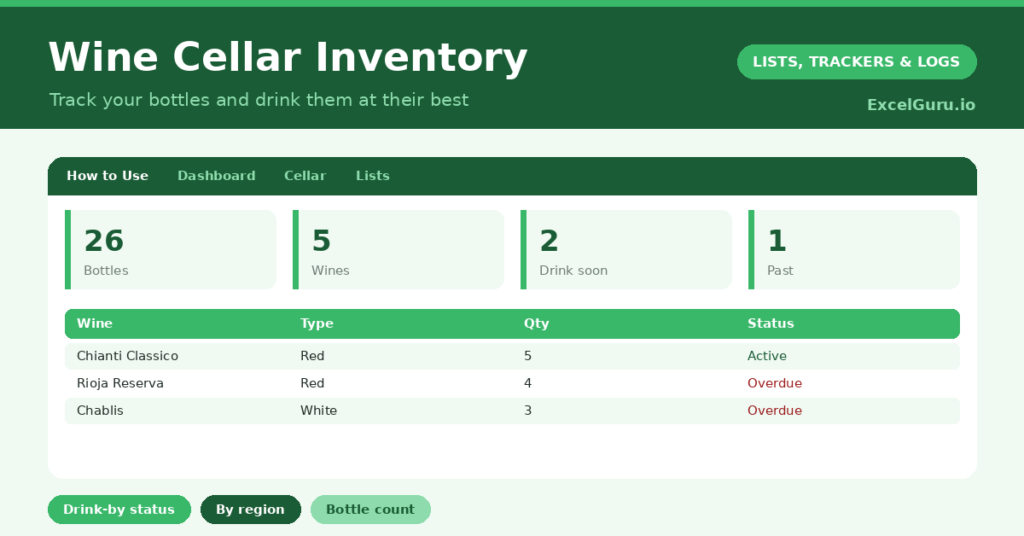Click the Type column header

pos(317,324)
